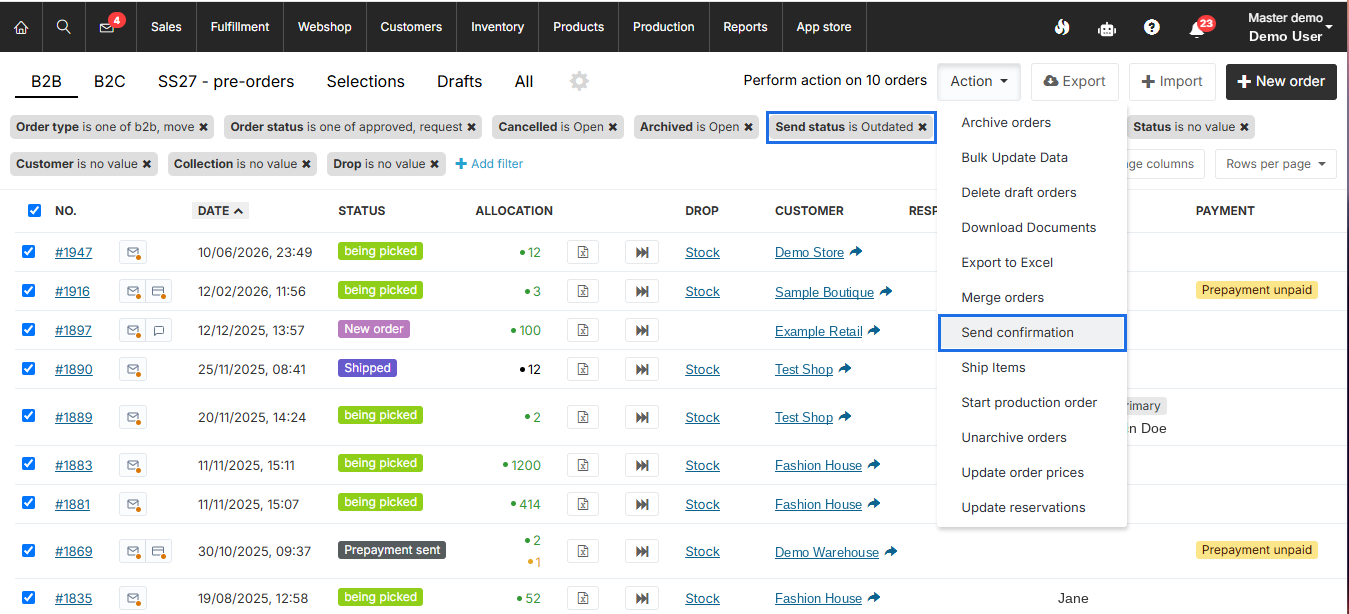Uncheck the checkbox for order #1916

click(x=29, y=291)
